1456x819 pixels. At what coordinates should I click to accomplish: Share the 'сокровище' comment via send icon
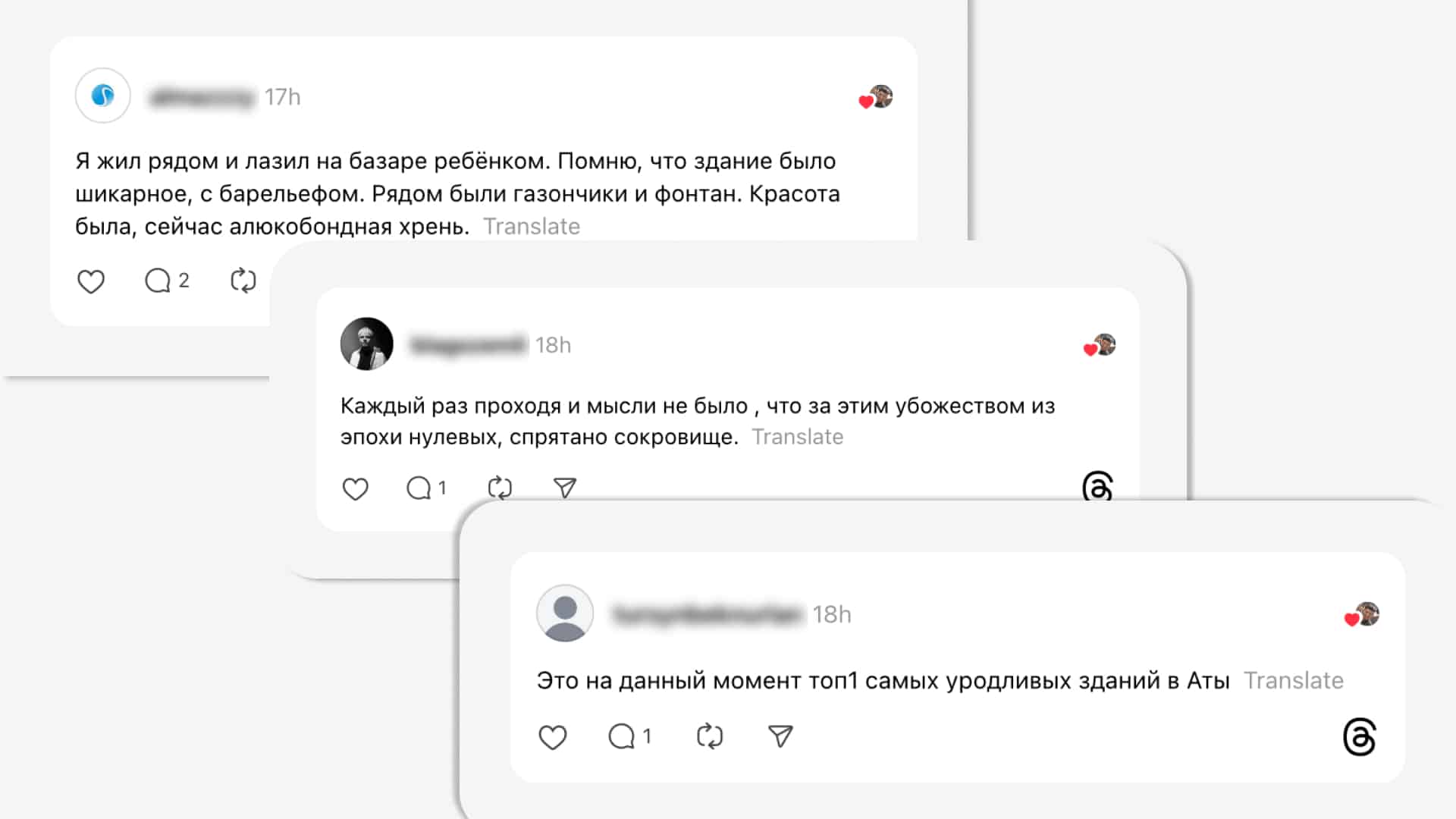[x=565, y=488]
